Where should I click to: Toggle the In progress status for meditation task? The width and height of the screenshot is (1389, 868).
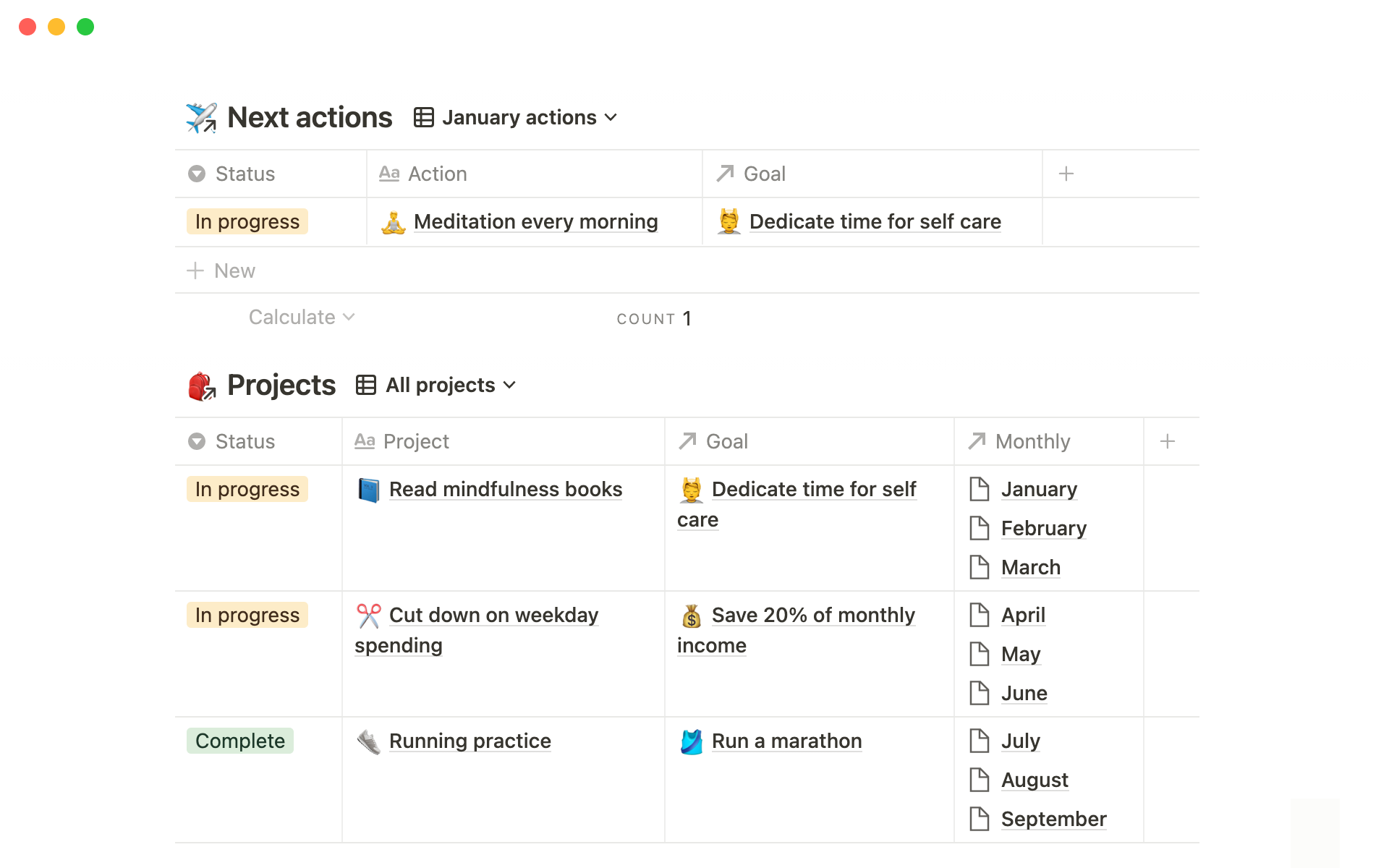tap(249, 221)
